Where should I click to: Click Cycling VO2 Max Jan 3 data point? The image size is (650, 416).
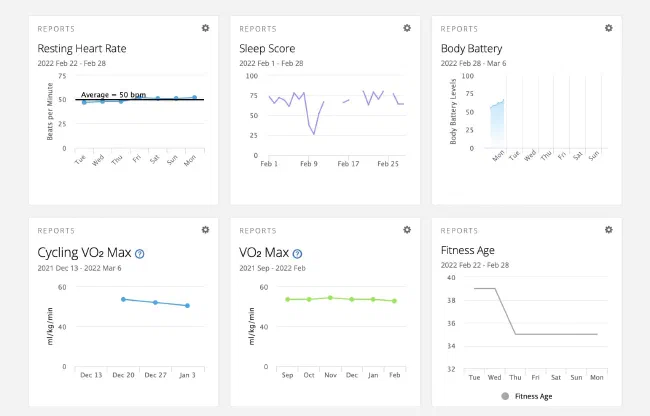click(x=187, y=305)
